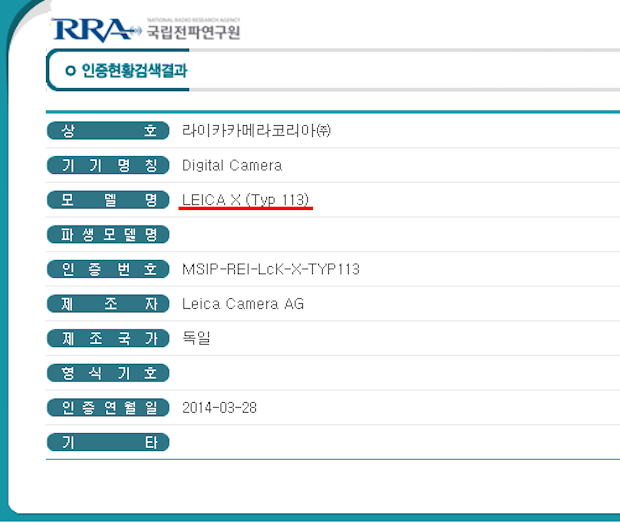The height and width of the screenshot is (523, 620).
Task: Click the Digital Camera device name value
Action: [232, 165]
